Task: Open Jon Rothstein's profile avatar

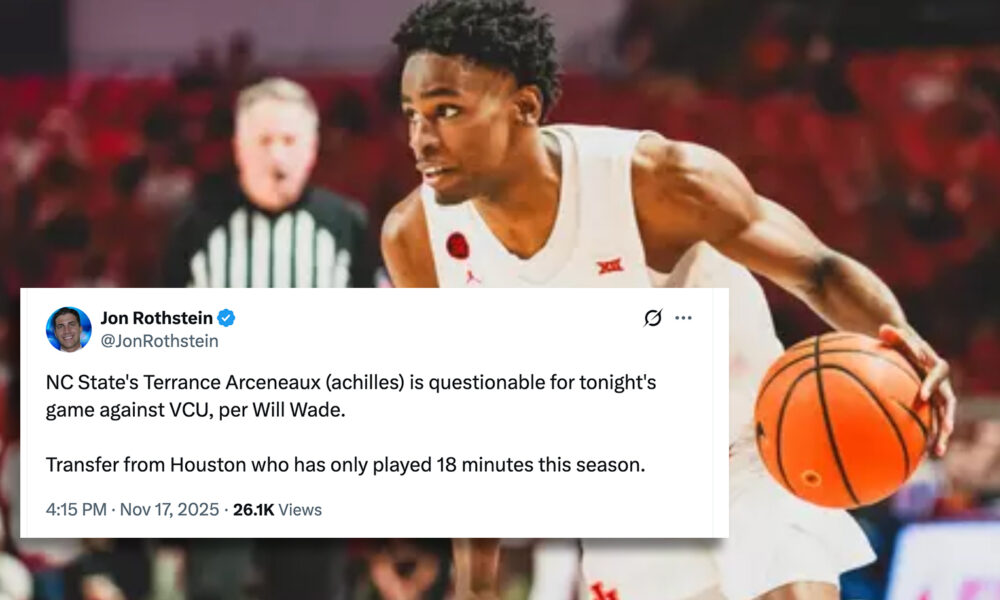Action: pyautogui.click(x=68, y=329)
